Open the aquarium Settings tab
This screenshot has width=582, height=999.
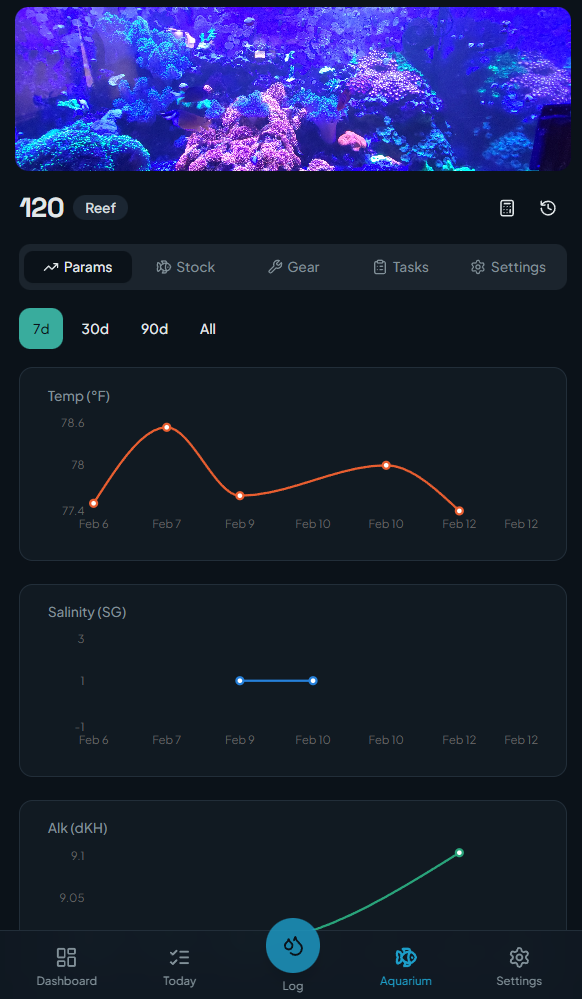pyautogui.click(x=508, y=267)
